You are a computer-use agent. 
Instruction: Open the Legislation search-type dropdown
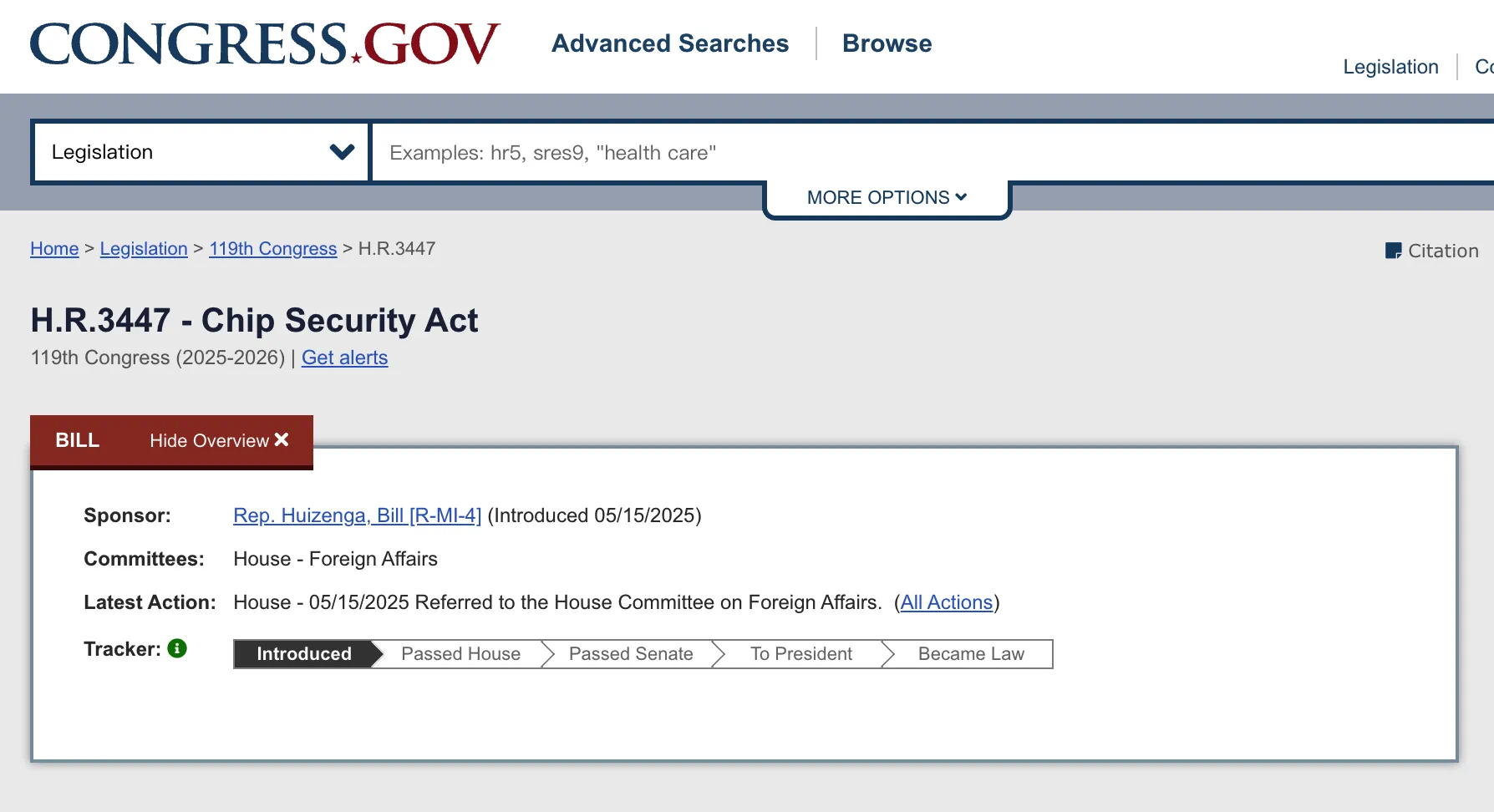coord(201,152)
